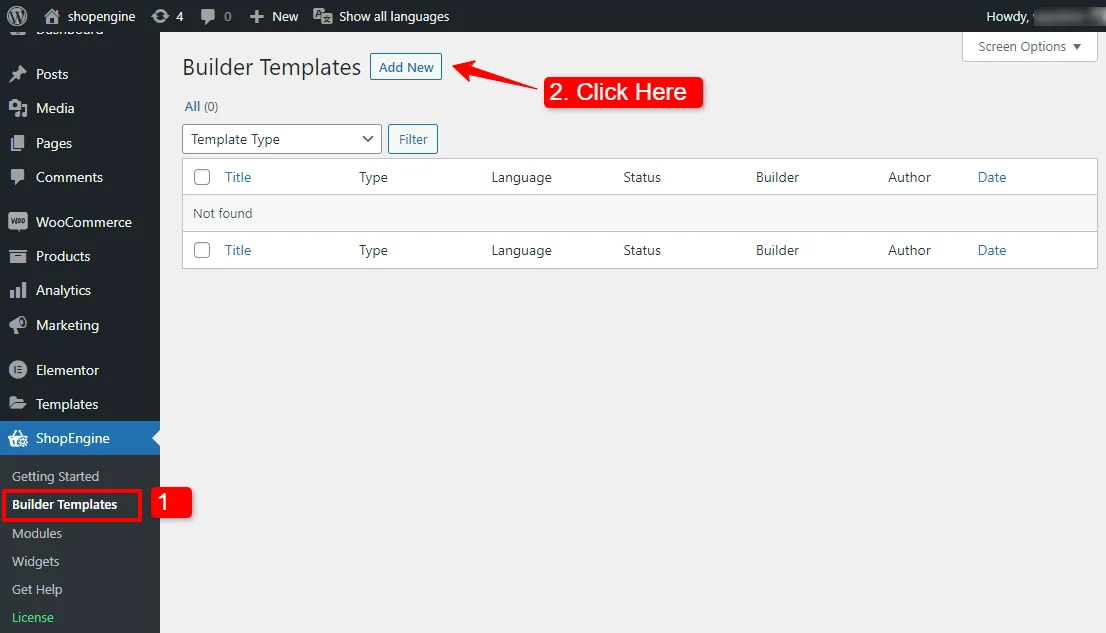Open the comments bubble icon in admin bar
The width and height of the screenshot is (1106, 633).
207,16
